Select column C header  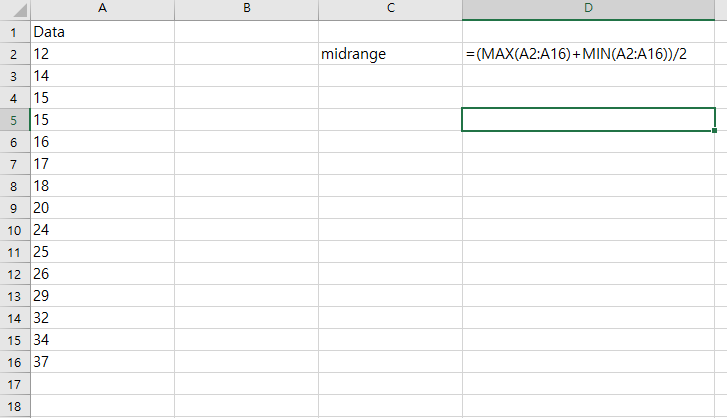click(x=390, y=10)
